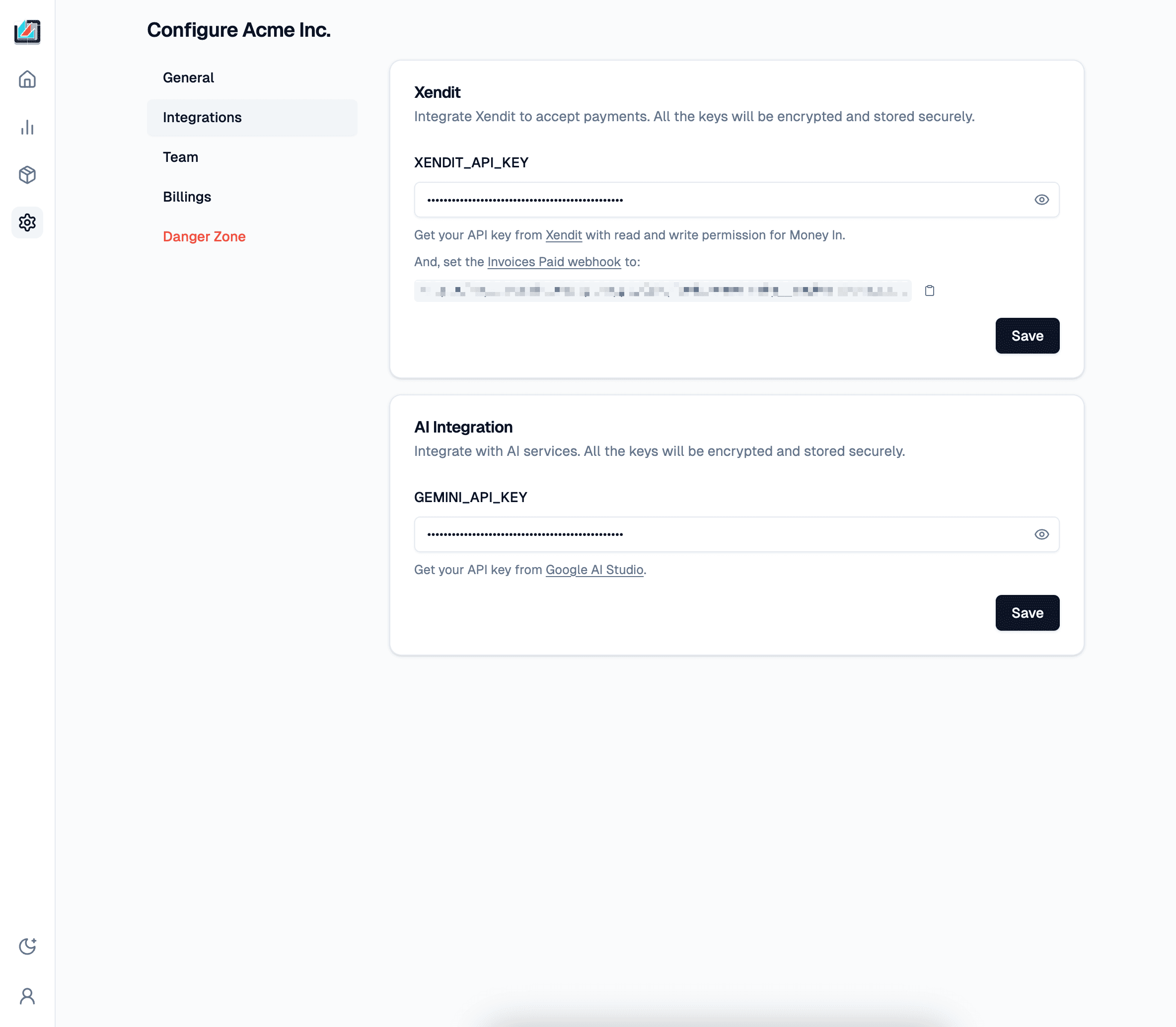Screen dimensions: 1176x1027
Task: Toggle dark mode moon icon
Action: pyautogui.click(x=27, y=946)
